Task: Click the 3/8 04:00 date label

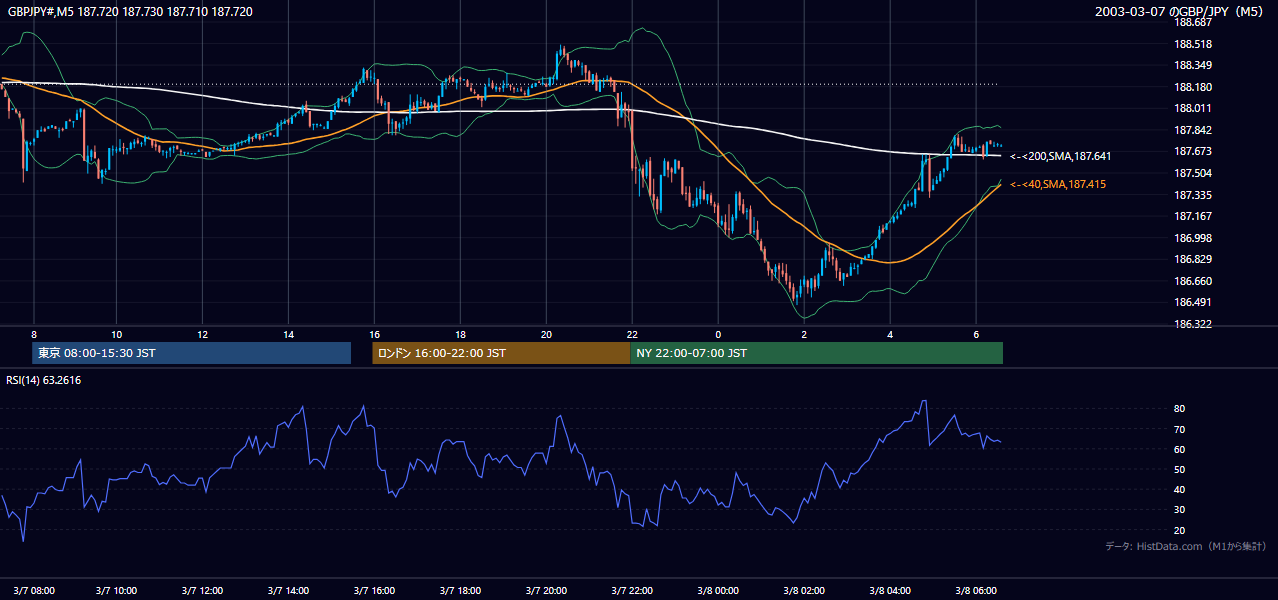Action: [892, 590]
